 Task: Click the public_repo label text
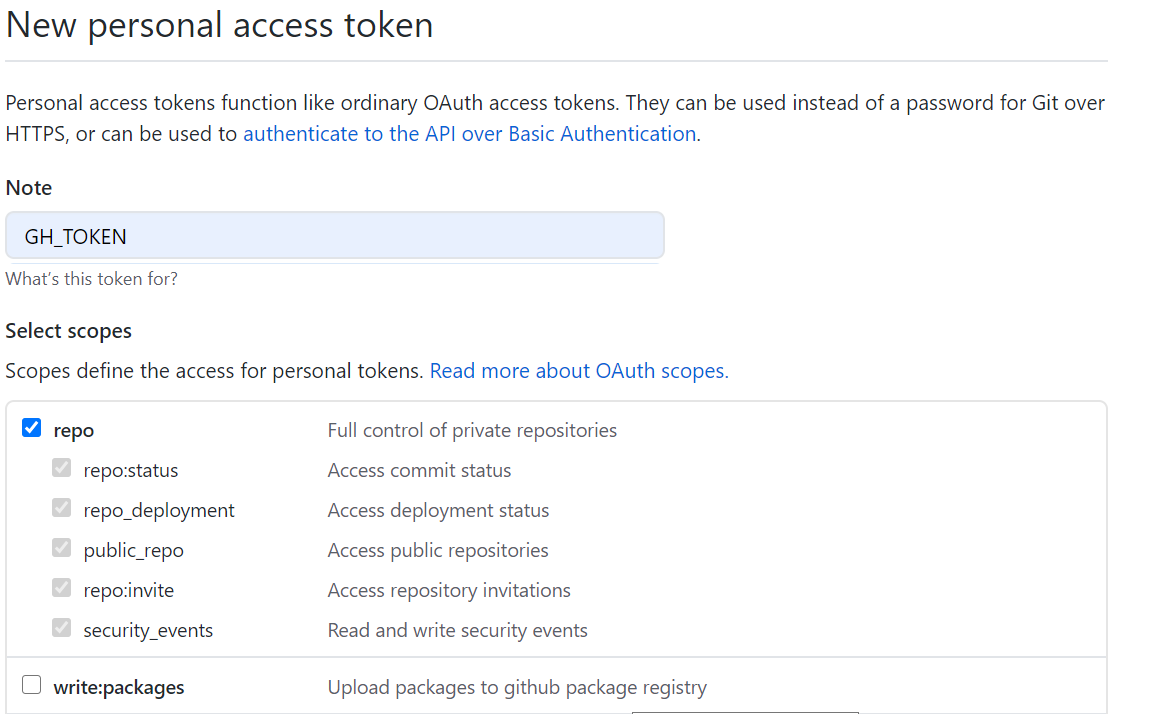coord(134,550)
